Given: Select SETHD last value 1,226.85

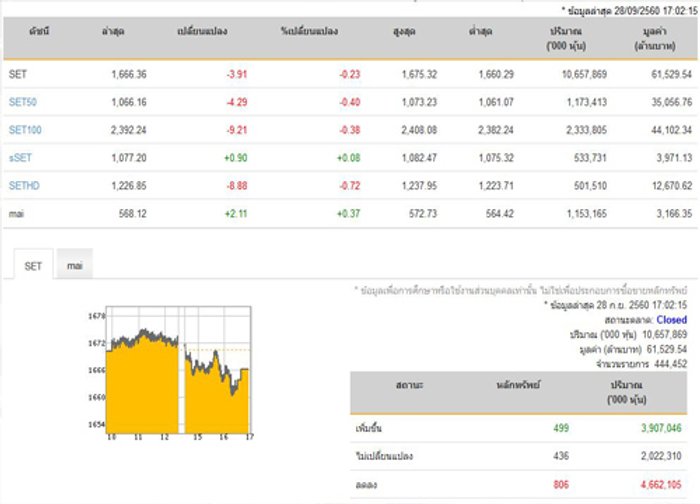Looking at the screenshot, I should click(x=129, y=185).
